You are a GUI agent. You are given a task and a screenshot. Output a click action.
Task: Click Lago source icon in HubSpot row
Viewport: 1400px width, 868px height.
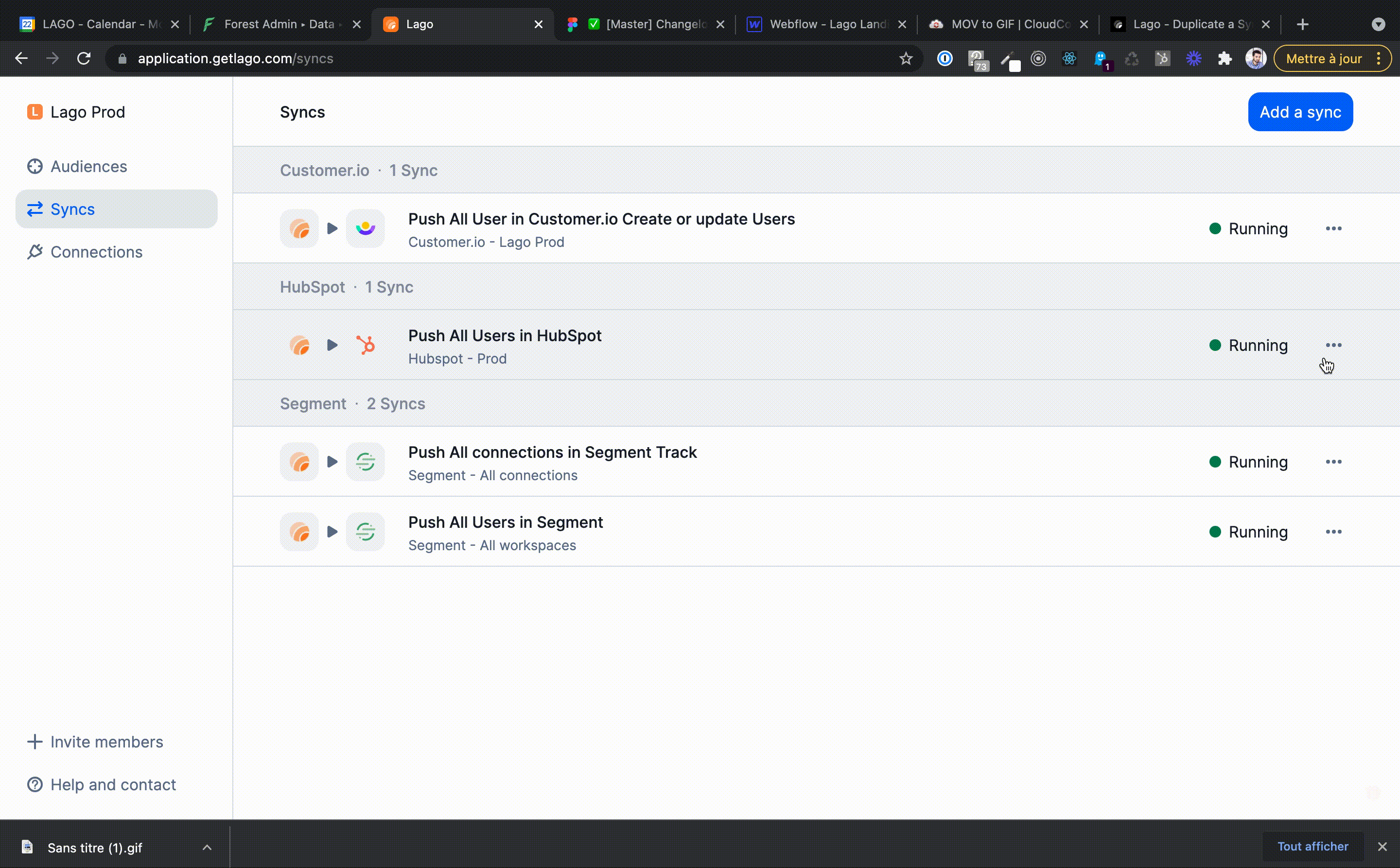point(299,345)
